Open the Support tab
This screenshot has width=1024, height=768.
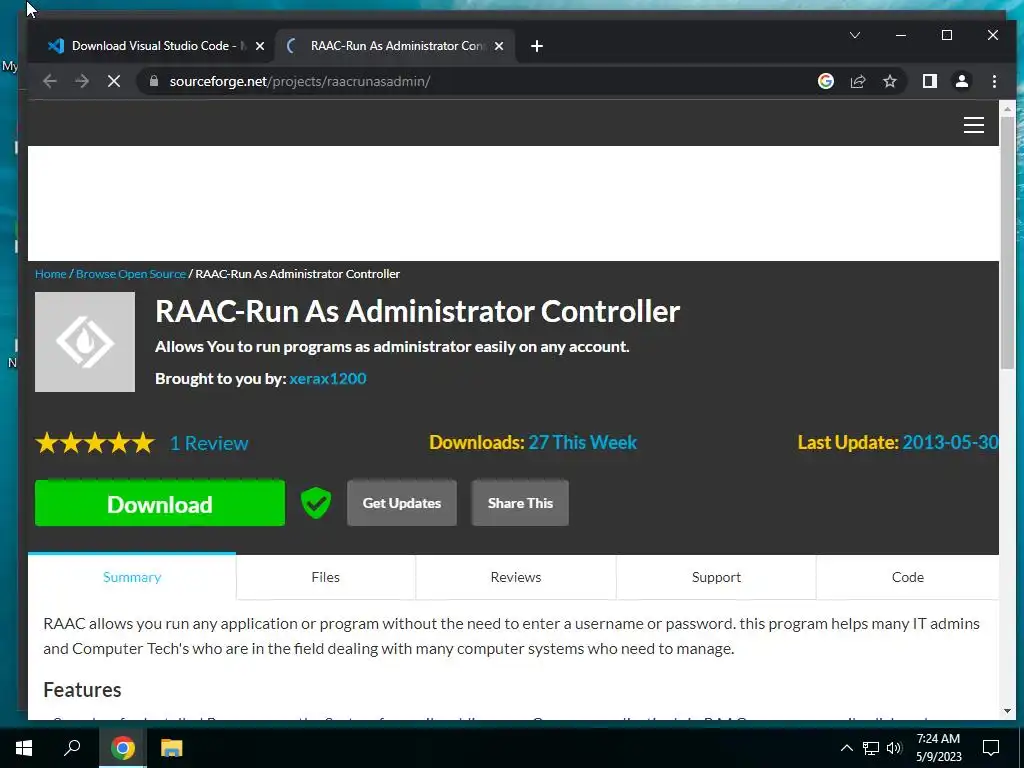pos(716,577)
